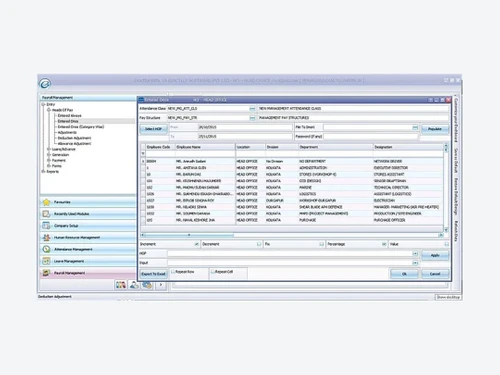Image resolution: width=500 pixels, height=375 pixels.
Task: Click the Cancel button
Action: pyautogui.click(x=435, y=274)
